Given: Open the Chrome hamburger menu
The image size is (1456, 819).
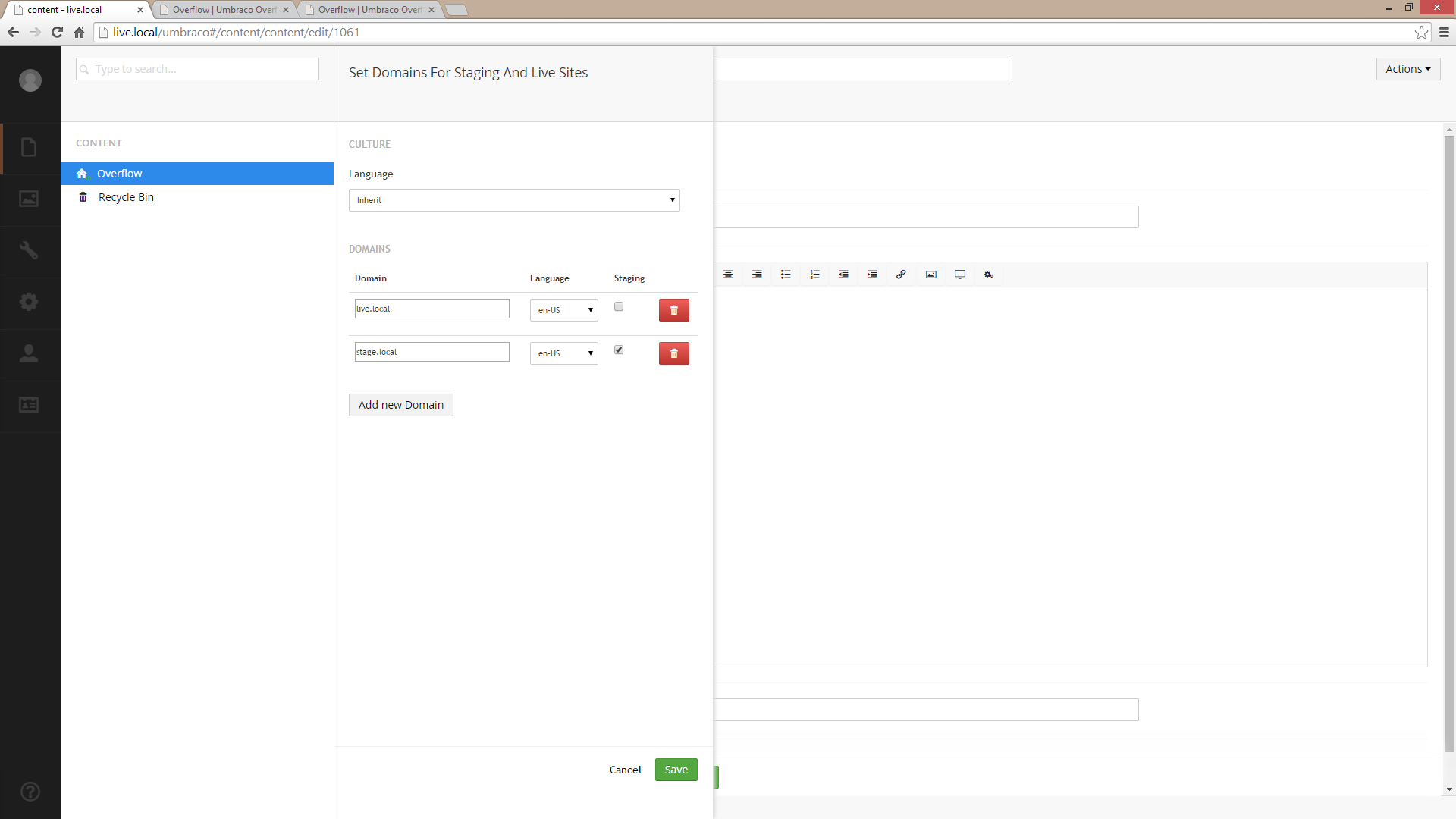Looking at the screenshot, I should (1444, 32).
